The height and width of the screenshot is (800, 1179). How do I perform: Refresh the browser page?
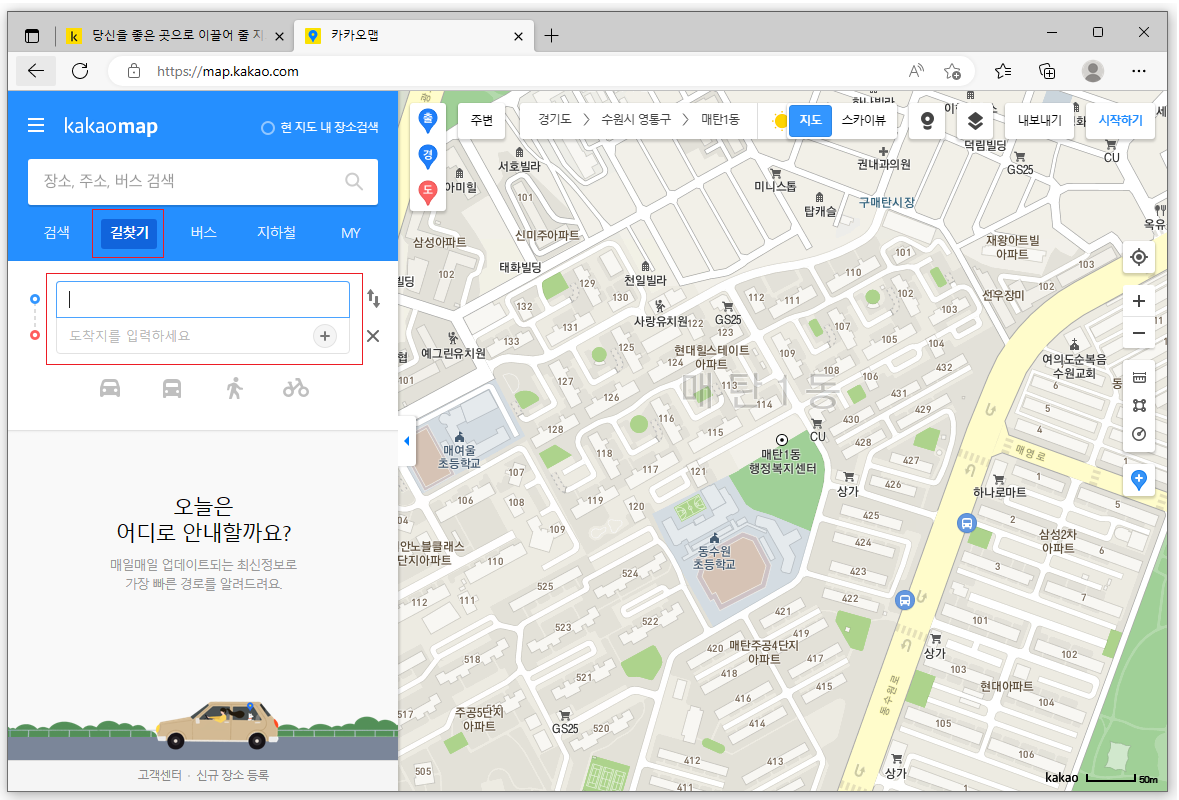point(80,71)
